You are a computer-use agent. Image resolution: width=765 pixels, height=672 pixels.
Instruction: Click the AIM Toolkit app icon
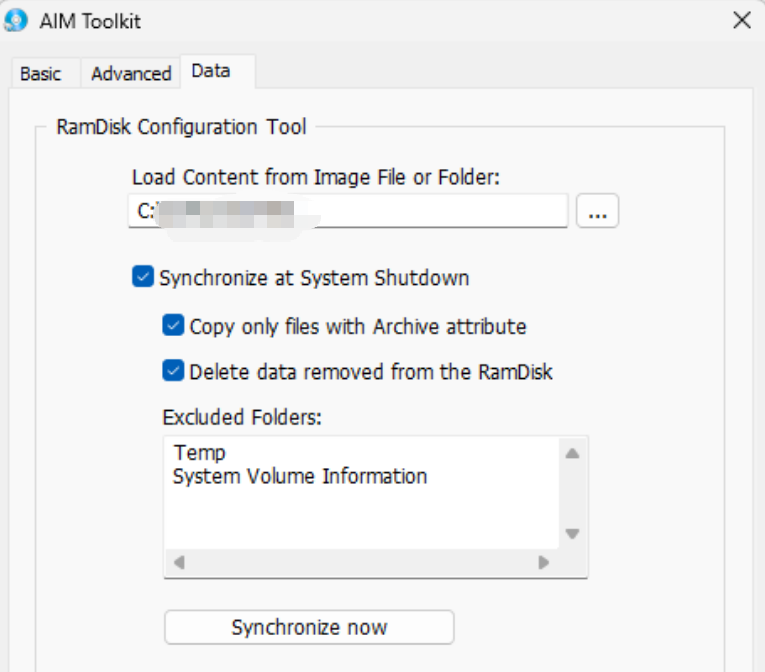16,20
